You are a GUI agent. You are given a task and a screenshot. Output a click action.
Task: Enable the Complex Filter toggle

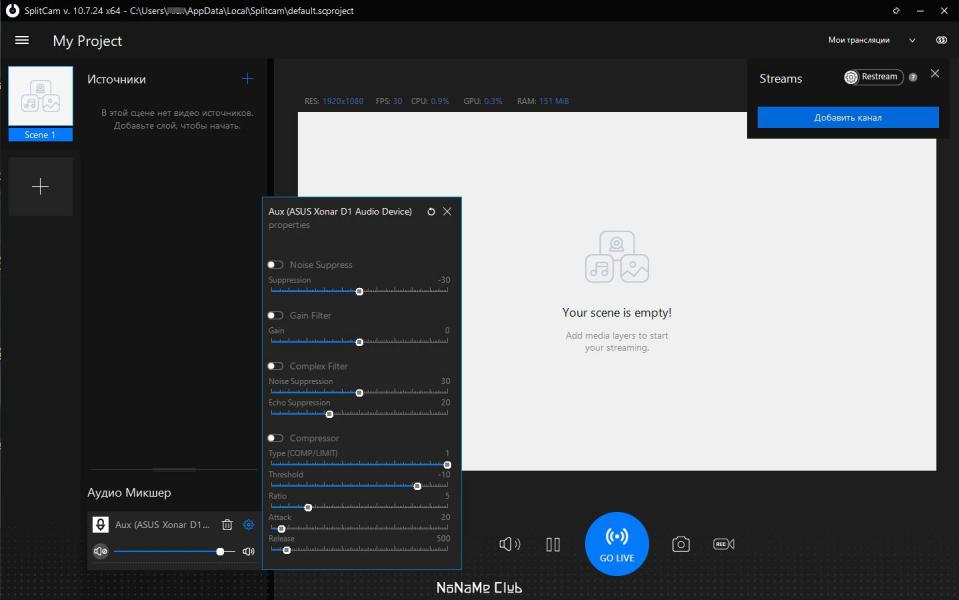coord(275,366)
